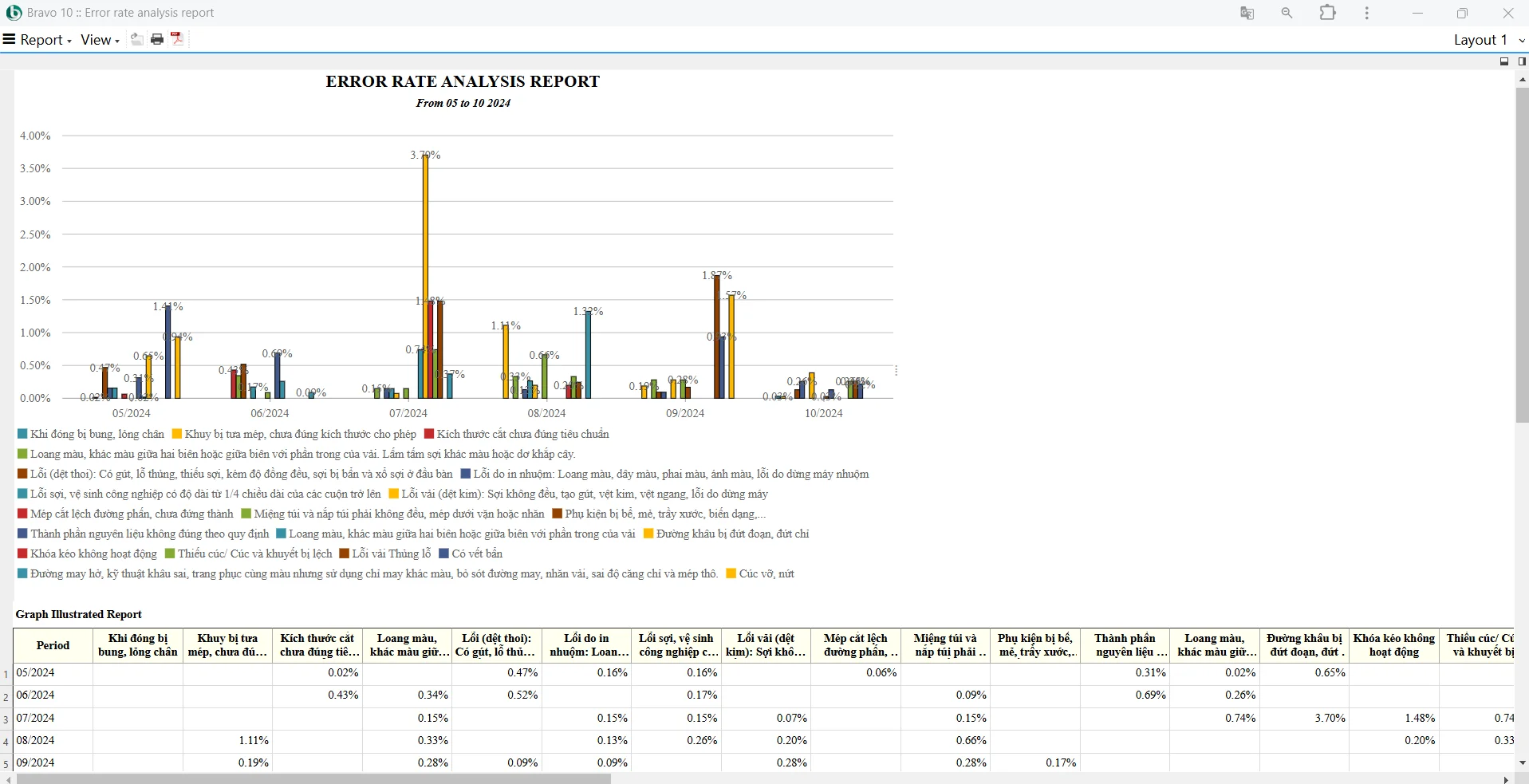Click the zoom out magnifier icon
This screenshot has height=784, width=1529.
(1287, 13)
